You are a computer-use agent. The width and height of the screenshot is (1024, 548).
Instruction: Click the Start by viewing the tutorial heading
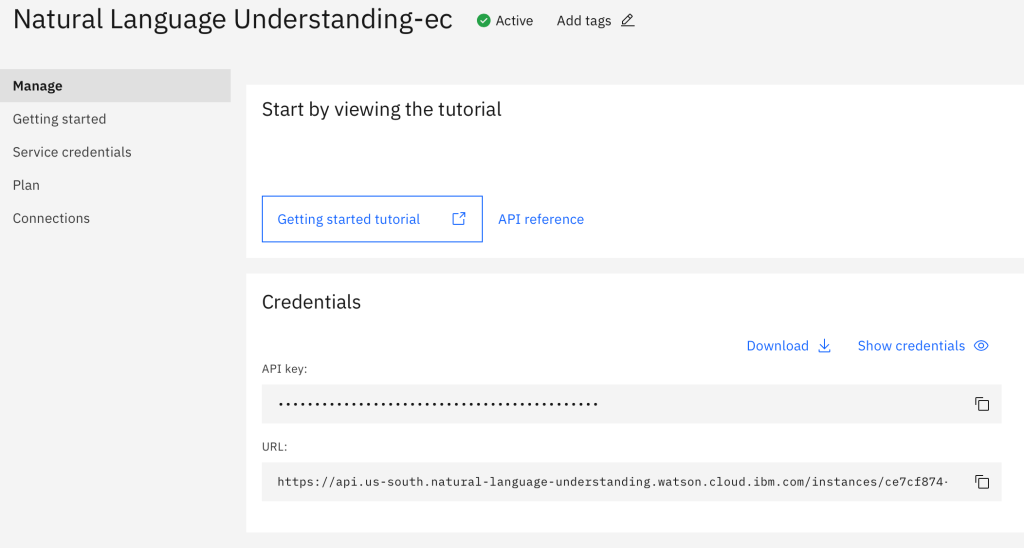tap(381, 109)
